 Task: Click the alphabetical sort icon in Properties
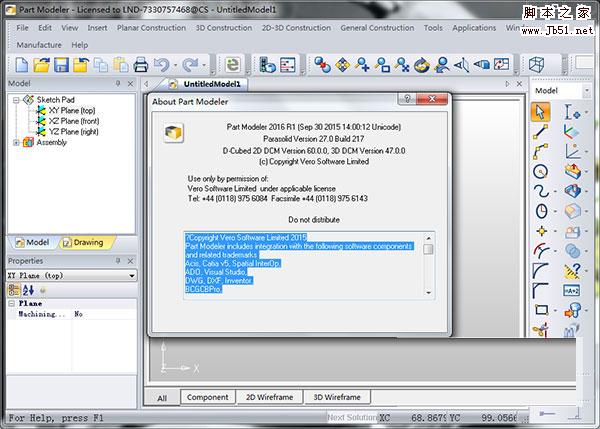pyautogui.click(x=28, y=290)
